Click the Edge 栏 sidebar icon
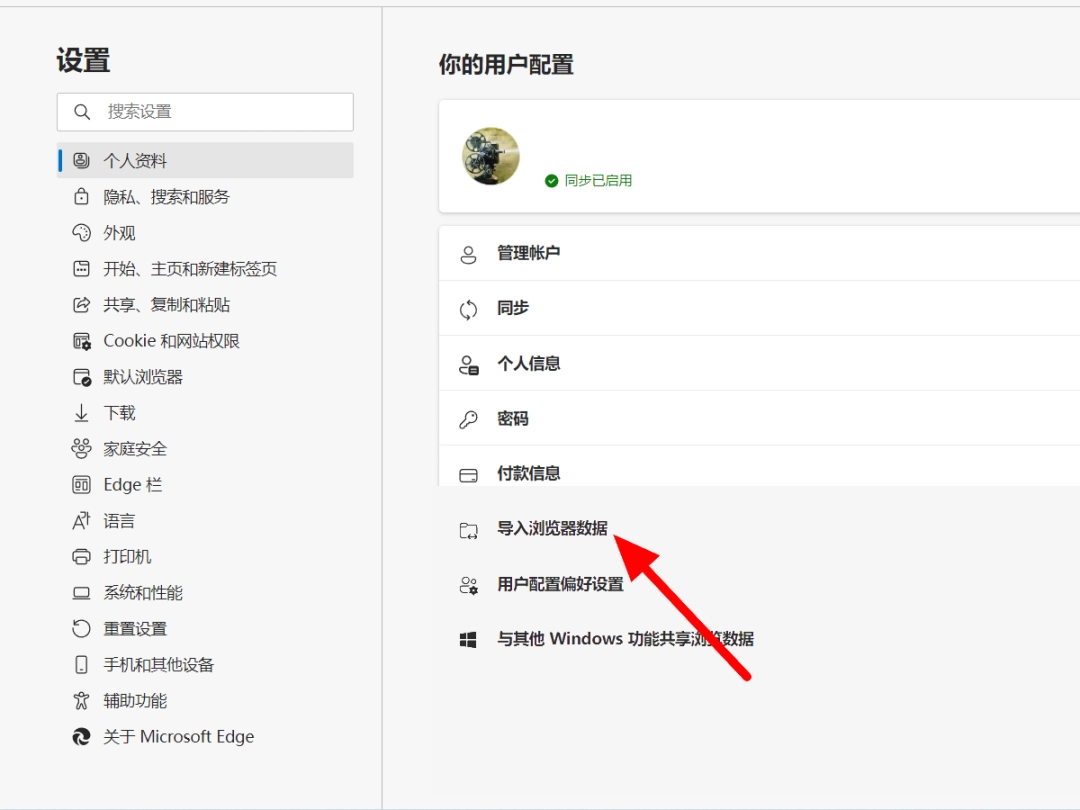Viewport: 1080px width, 810px height. (x=81, y=485)
